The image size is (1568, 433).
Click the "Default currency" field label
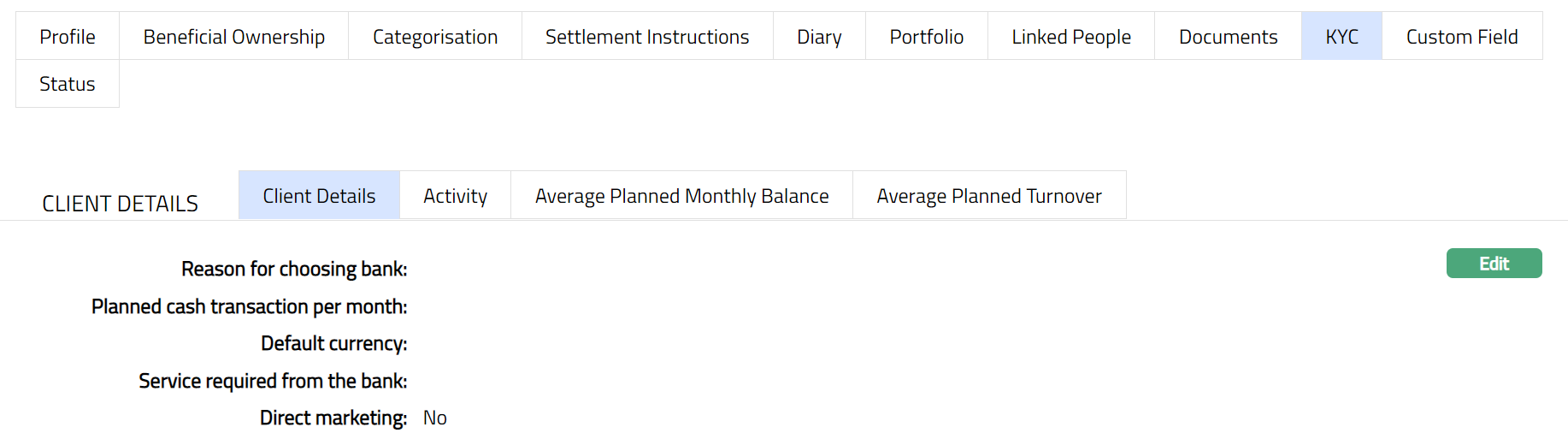333,343
